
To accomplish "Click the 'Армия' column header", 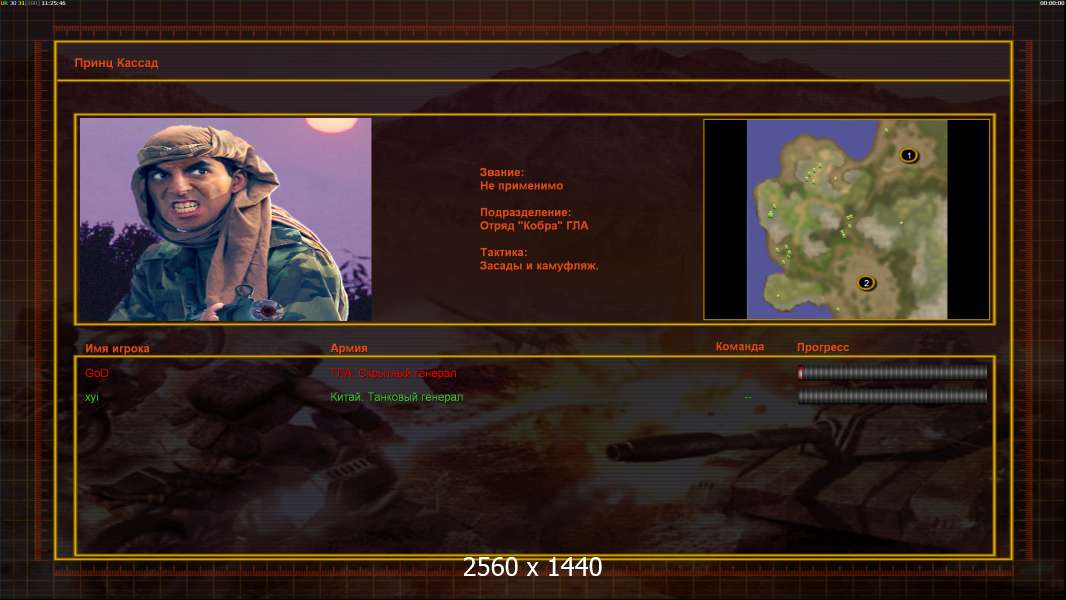I will 349,348.
